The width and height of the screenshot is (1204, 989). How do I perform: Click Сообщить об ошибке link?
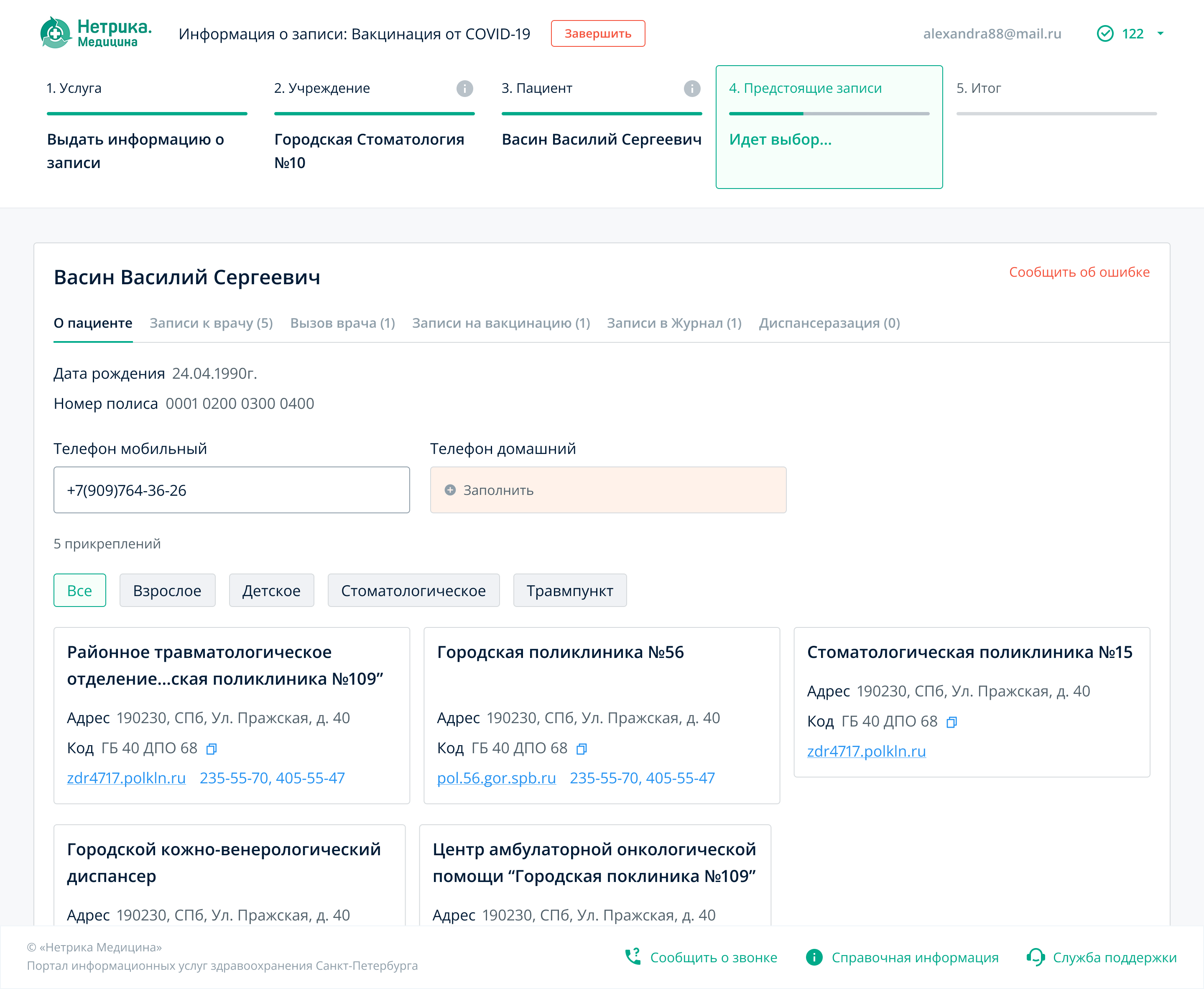point(1079,272)
